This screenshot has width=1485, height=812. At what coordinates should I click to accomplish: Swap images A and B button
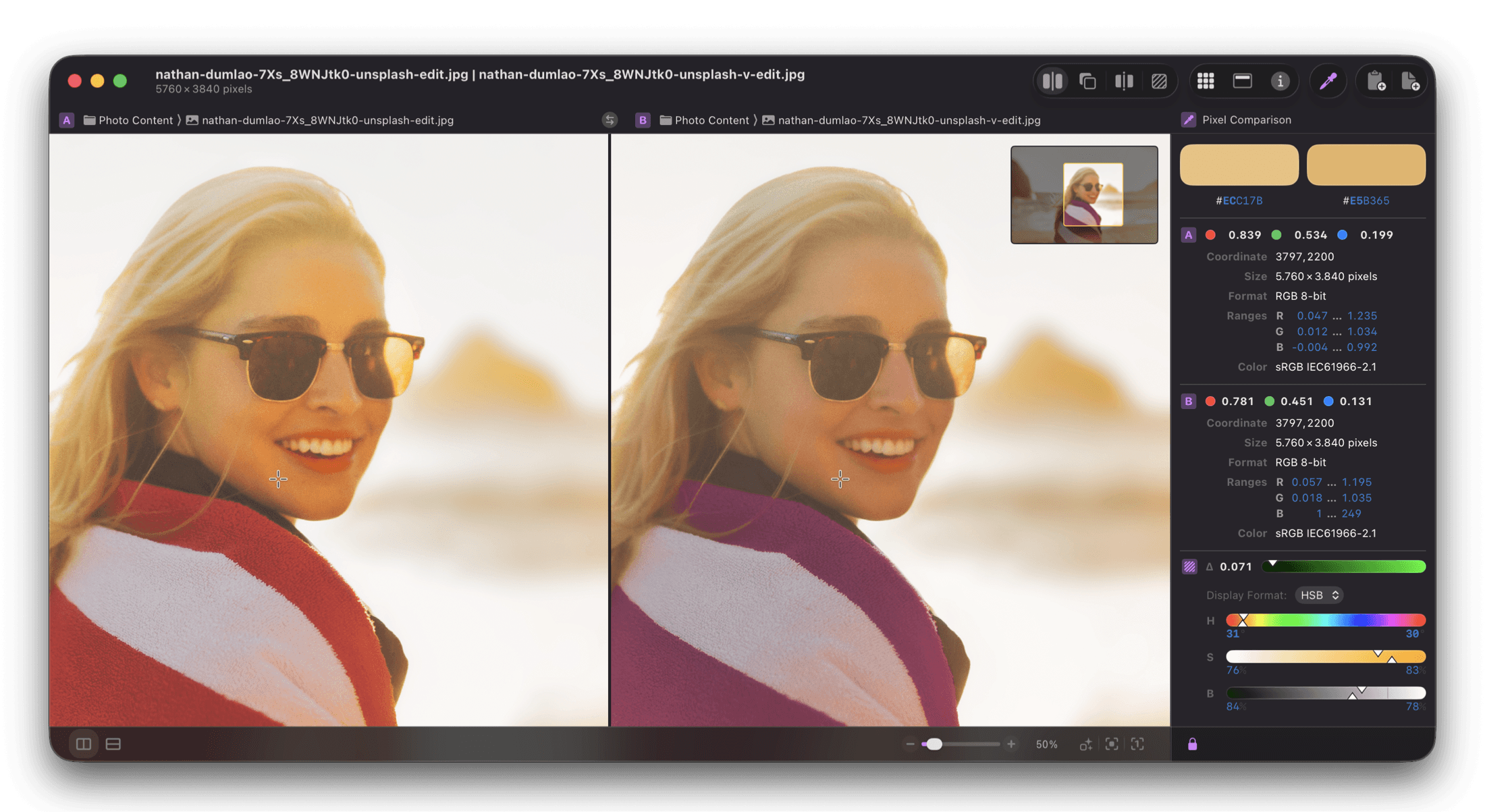(x=610, y=120)
